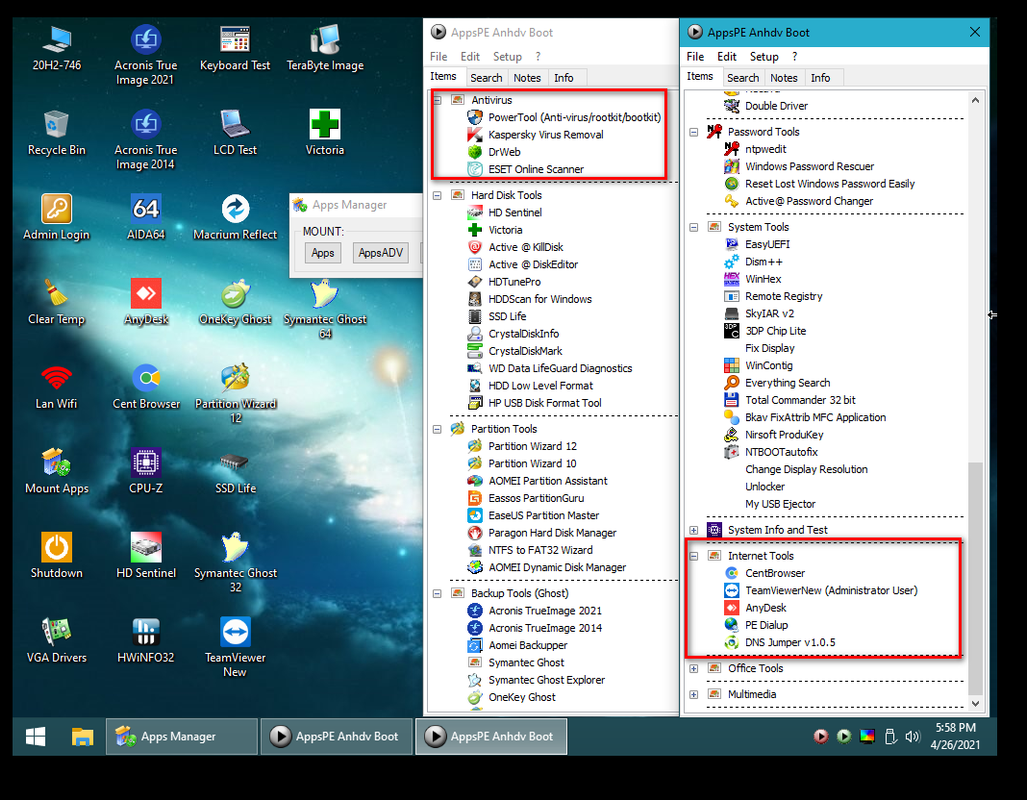Image resolution: width=1027 pixels, height=800 pixels.
Task: Open the Recycle Bin desktop icon
Action: 56,133
